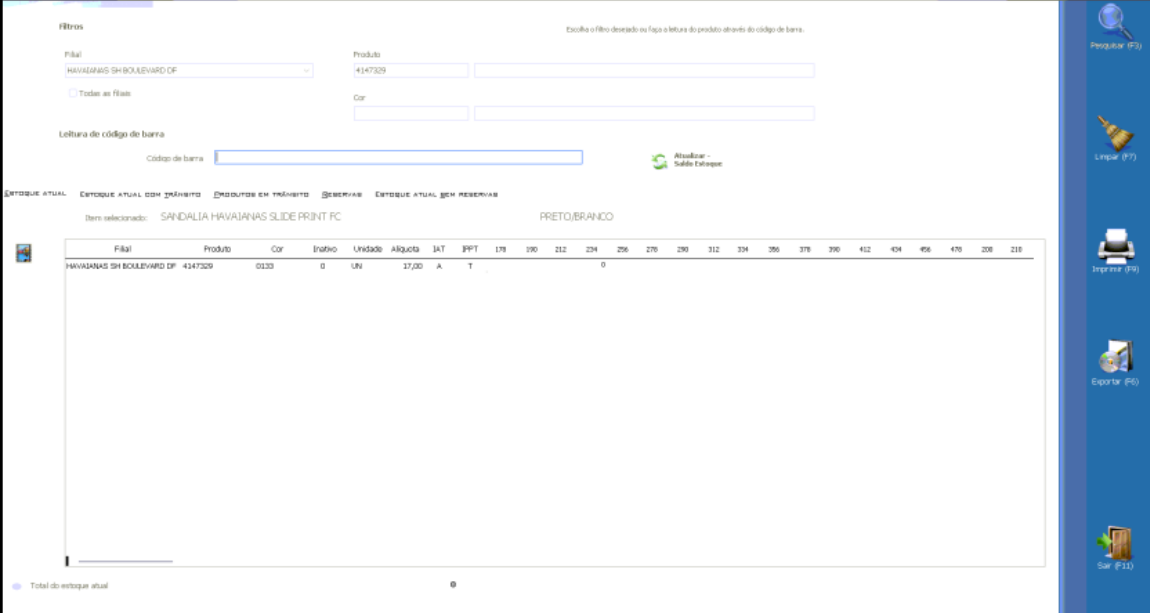Click the small icon left of the stock grid
Screen dimensions: 1150x613
(x=24, y=253)
